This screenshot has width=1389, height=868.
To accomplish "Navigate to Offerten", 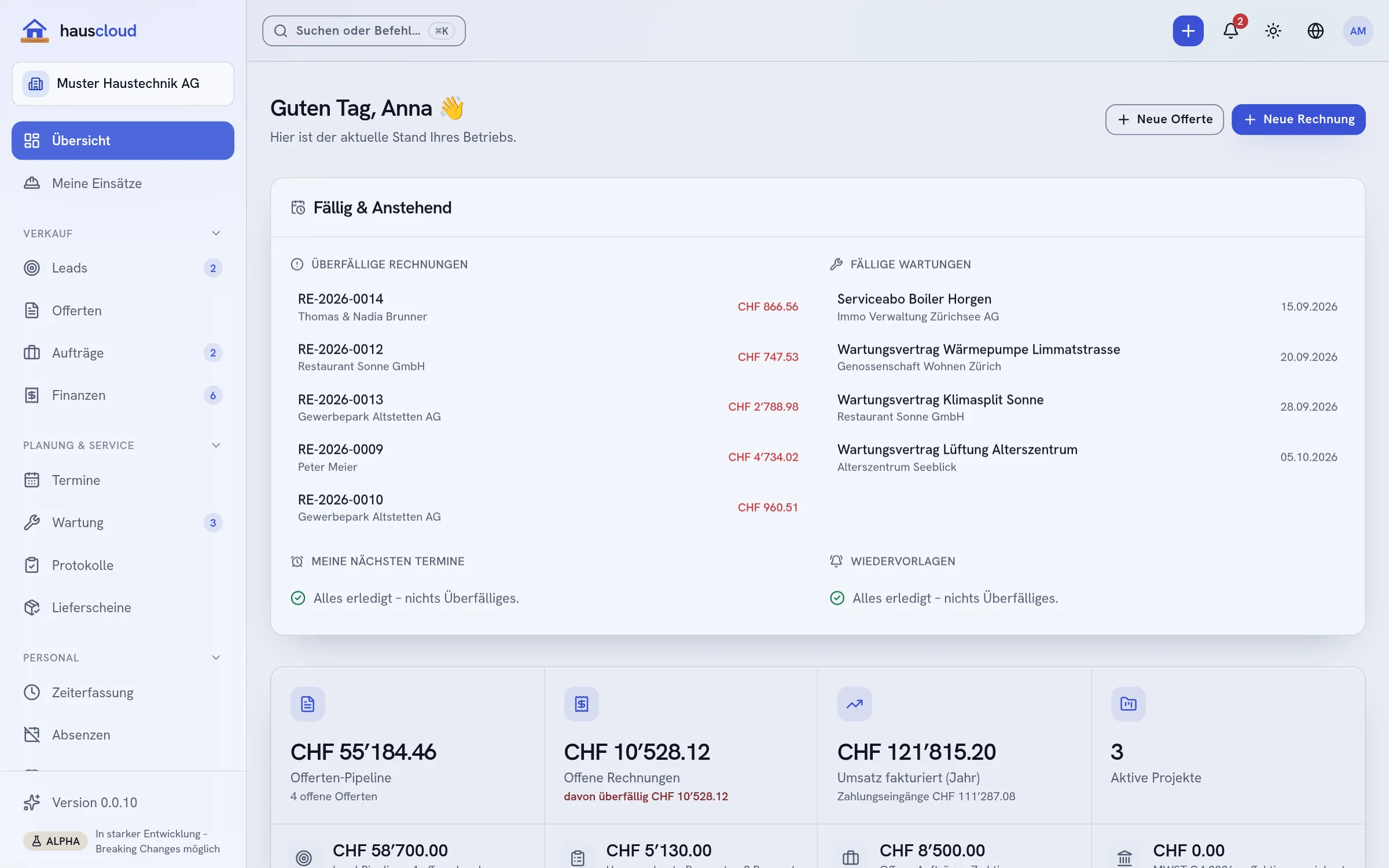I will 123,311.
